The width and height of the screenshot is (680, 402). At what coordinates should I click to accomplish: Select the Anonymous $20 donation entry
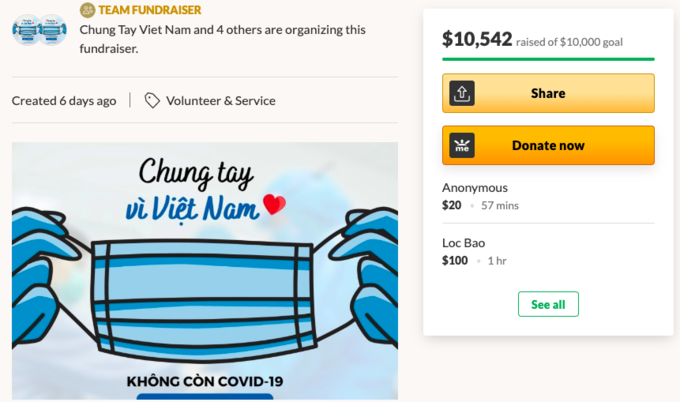(x=548, y=196)
